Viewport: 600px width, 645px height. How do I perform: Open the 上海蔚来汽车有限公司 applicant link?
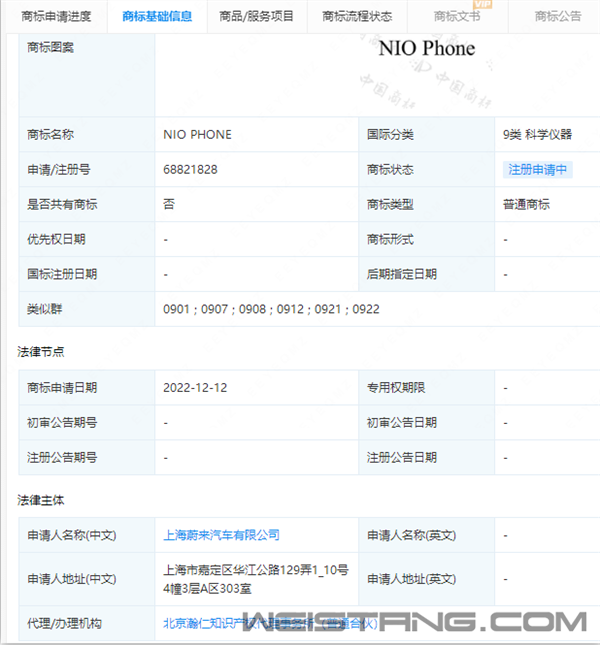pyautogui.click(x=221, y=535)
